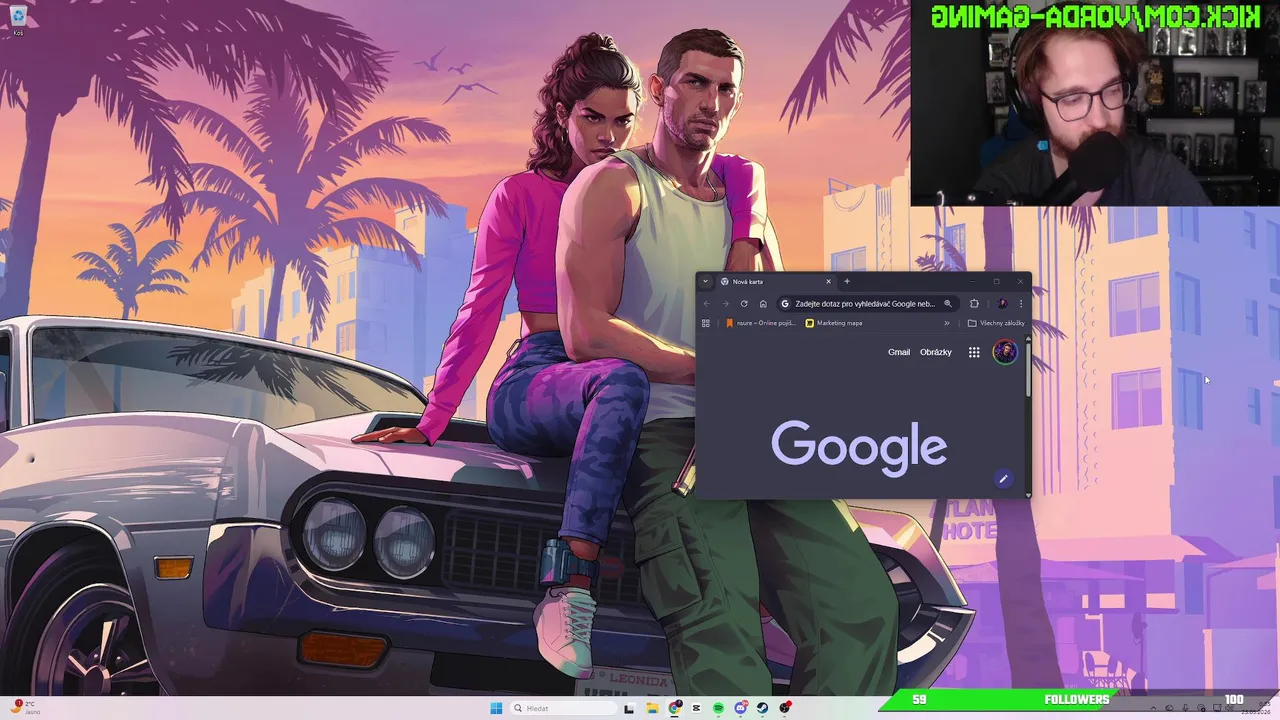Open Steam from the taskbar
This screenshot has width=1280, height=720.
[762, 708]
